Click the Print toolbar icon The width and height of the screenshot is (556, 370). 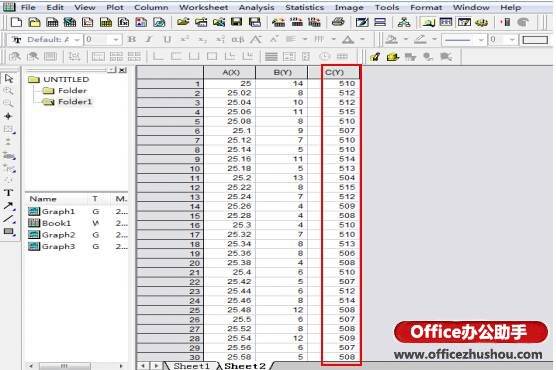pyautogui.click(x=338, y=23)
